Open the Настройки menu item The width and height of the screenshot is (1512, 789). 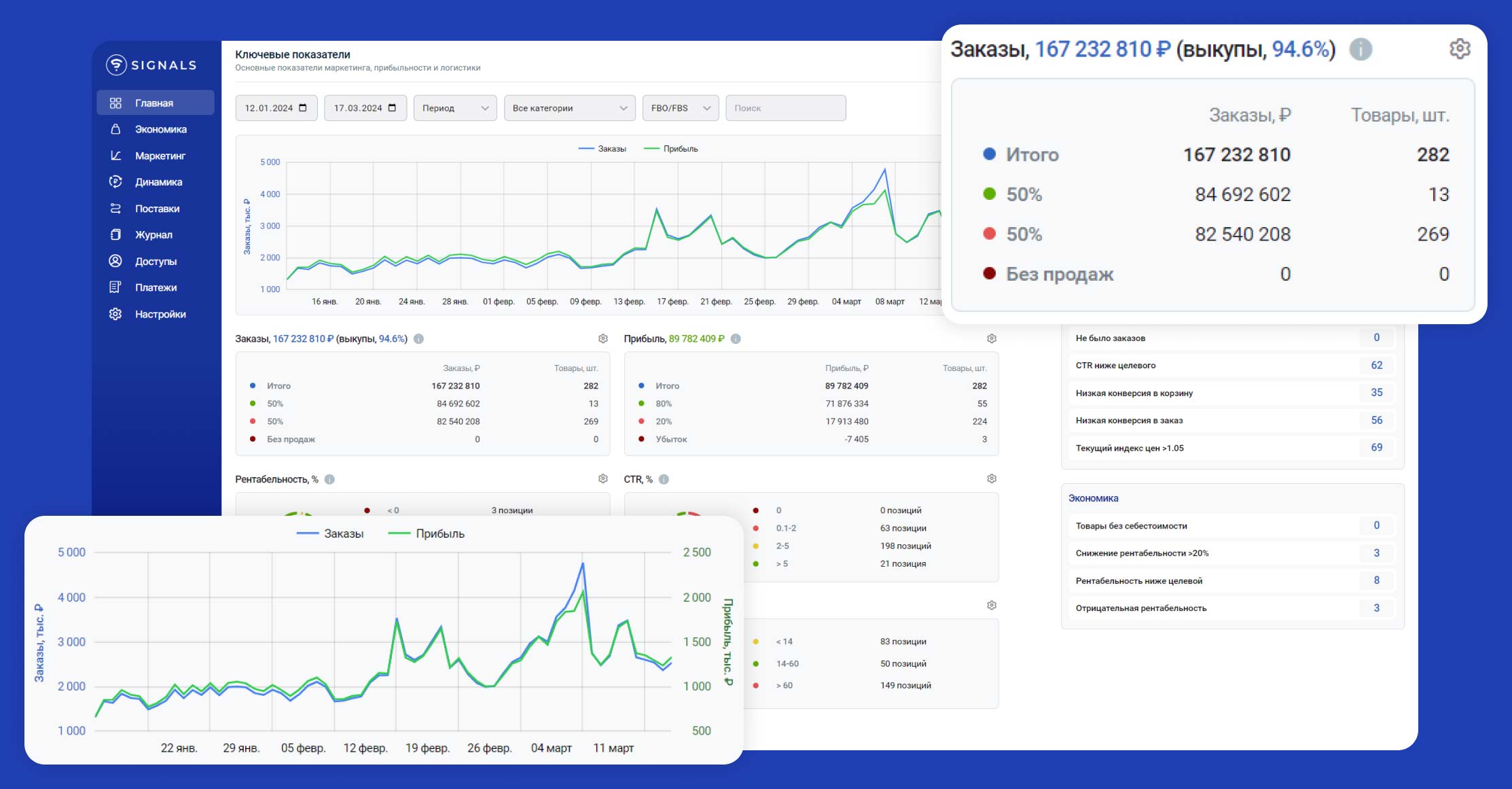[155, 314]
